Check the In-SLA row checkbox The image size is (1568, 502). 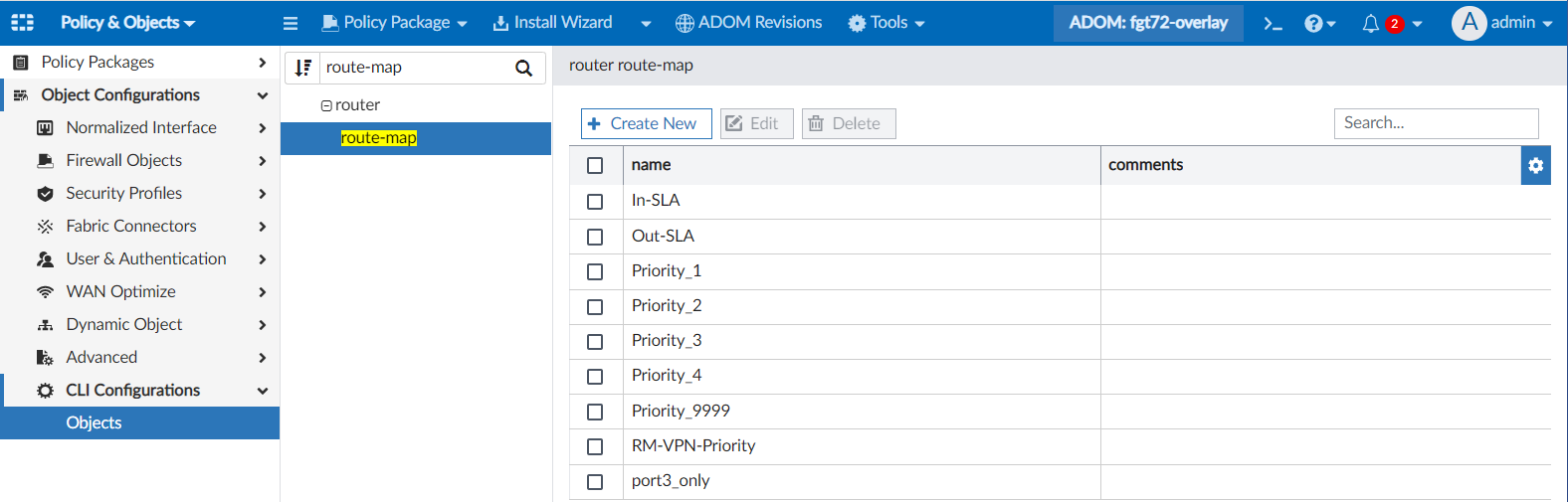click(x=595, y=201)
